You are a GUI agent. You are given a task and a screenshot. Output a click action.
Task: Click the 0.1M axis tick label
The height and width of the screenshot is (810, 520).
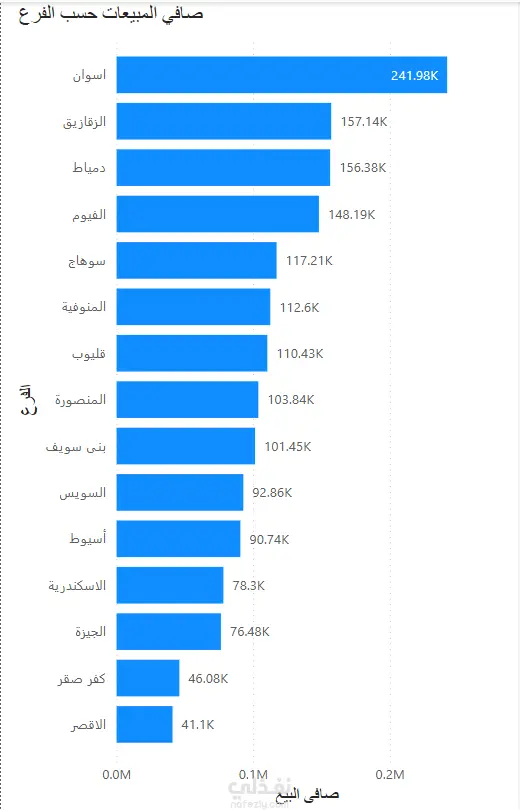(x=253, y=775)
